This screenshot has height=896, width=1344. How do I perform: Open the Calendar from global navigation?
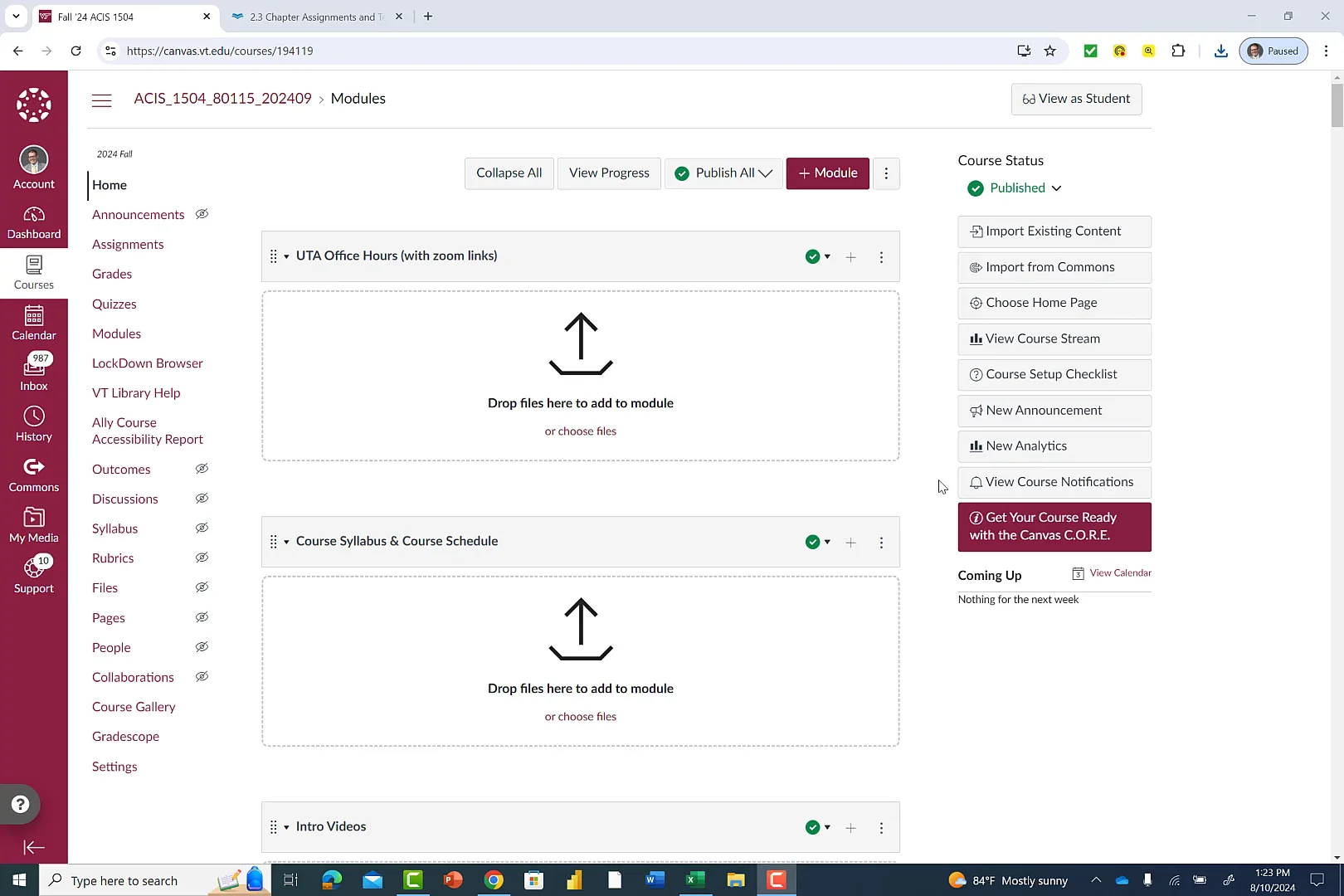[34, 322]
